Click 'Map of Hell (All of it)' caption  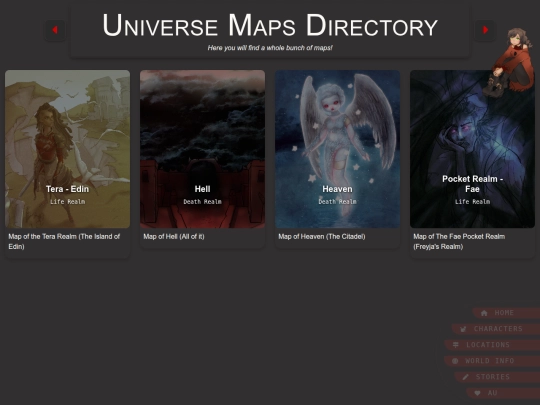click(x=174, y=237)
